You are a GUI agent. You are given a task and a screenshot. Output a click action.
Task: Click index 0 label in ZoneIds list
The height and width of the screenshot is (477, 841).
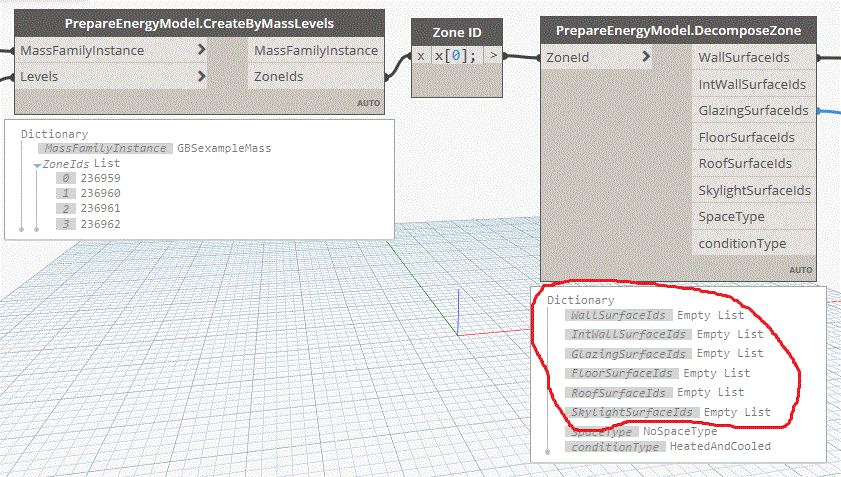pyautogui.click(x=65, y=178)
